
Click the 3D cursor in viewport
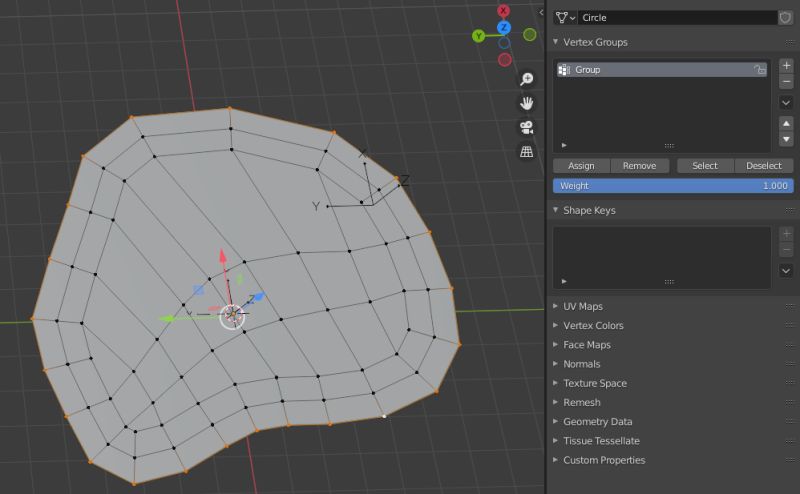pyautogui.click(x=233, y=316)
